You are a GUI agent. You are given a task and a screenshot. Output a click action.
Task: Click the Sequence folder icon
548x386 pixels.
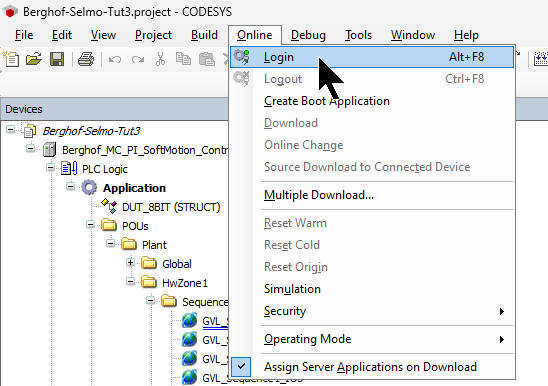click(169, 301)
